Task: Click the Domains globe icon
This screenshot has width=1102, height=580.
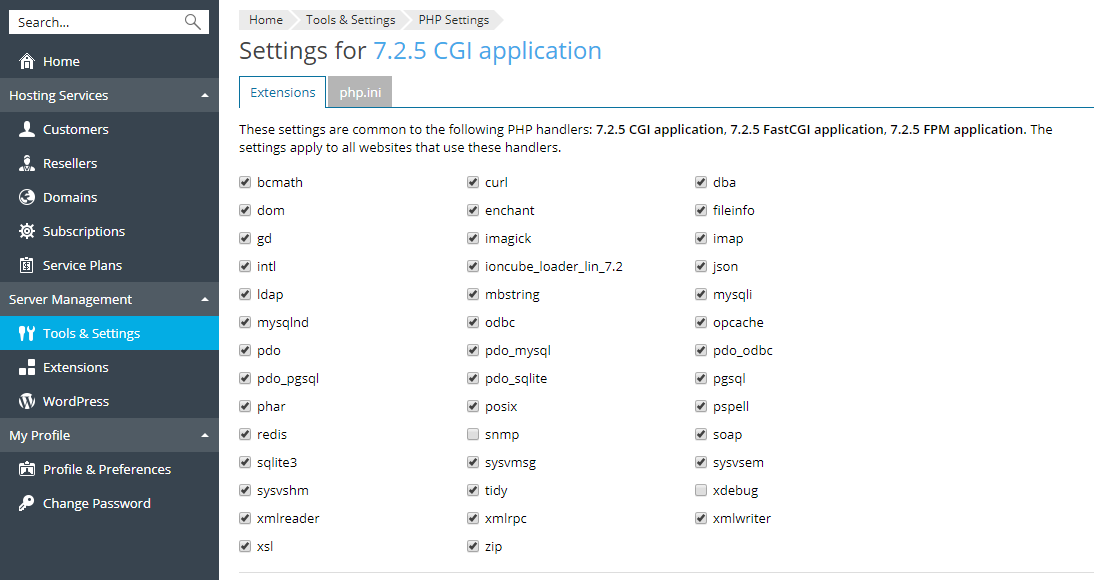Action: pyautogui.click(x=27, y=198)
